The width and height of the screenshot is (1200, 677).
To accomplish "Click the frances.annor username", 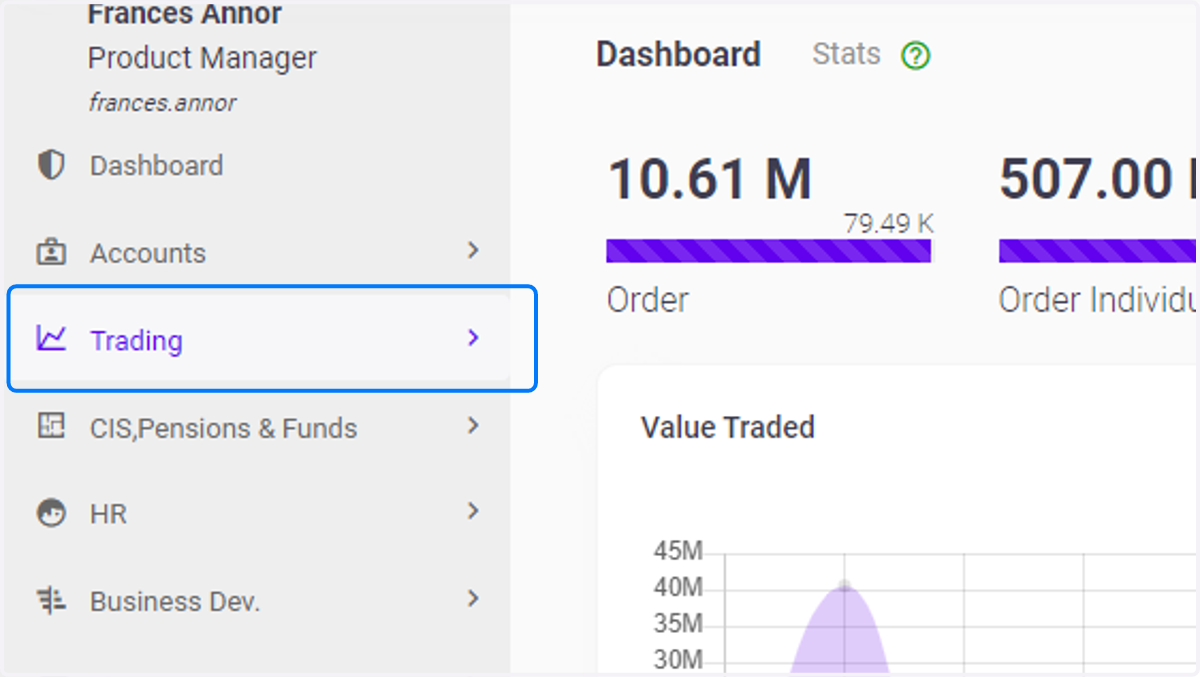I will click(x=162, y=102).
